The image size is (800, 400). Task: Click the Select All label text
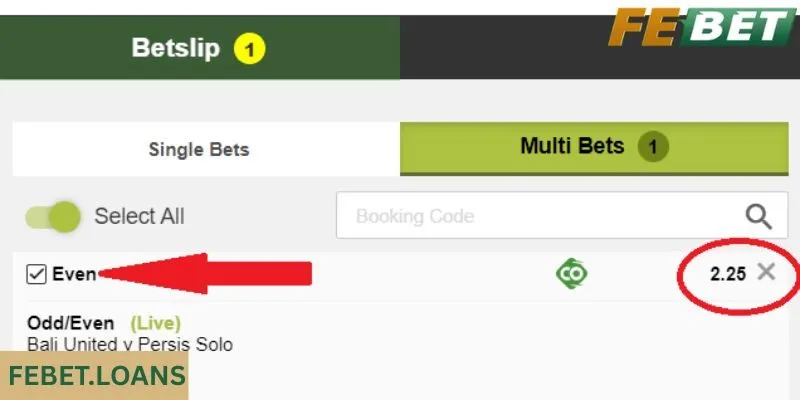[139, 216]
